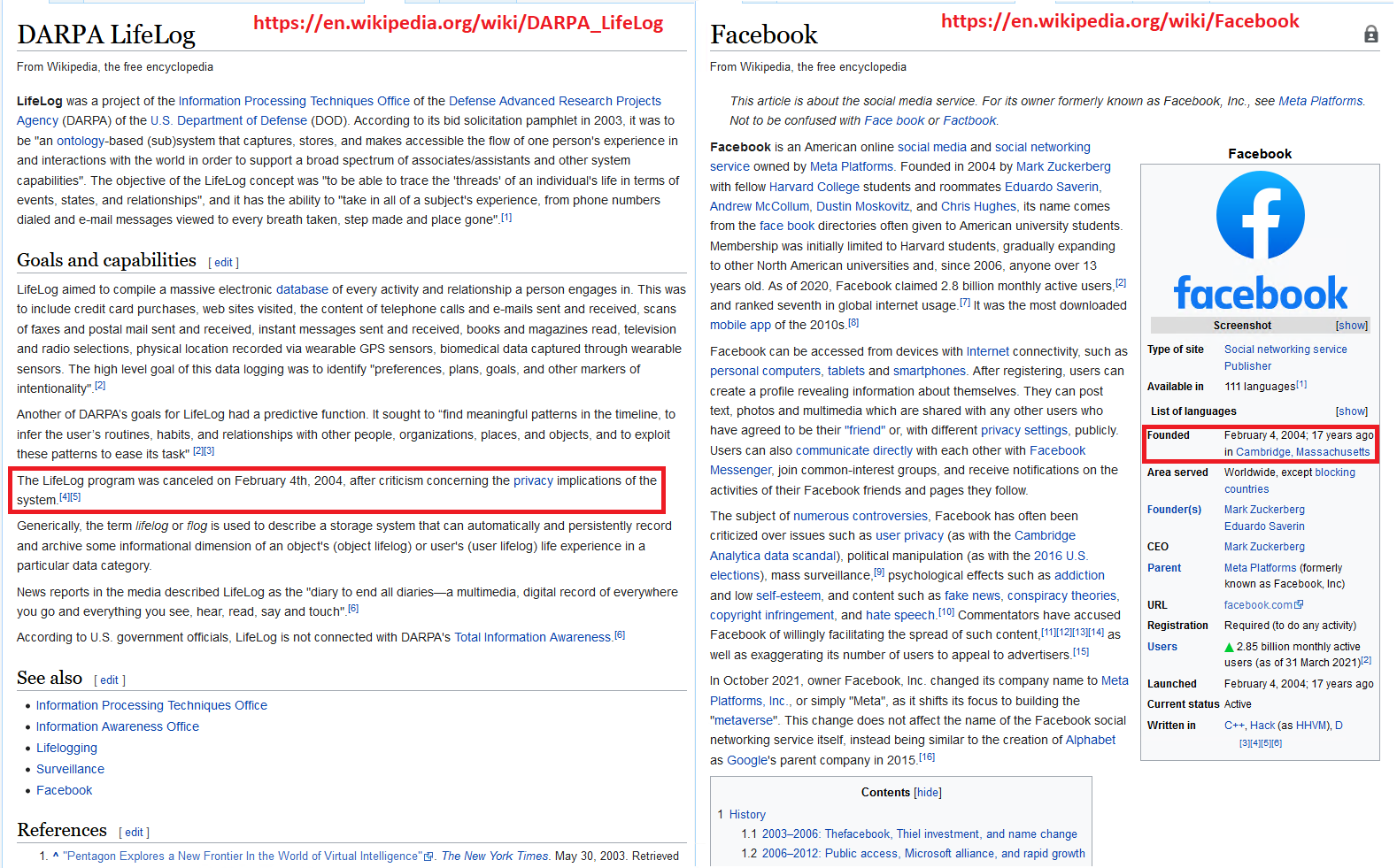This screenshot has height=868, width=1397.
Task: Open the personal computers link
Action: coord(765,371)
